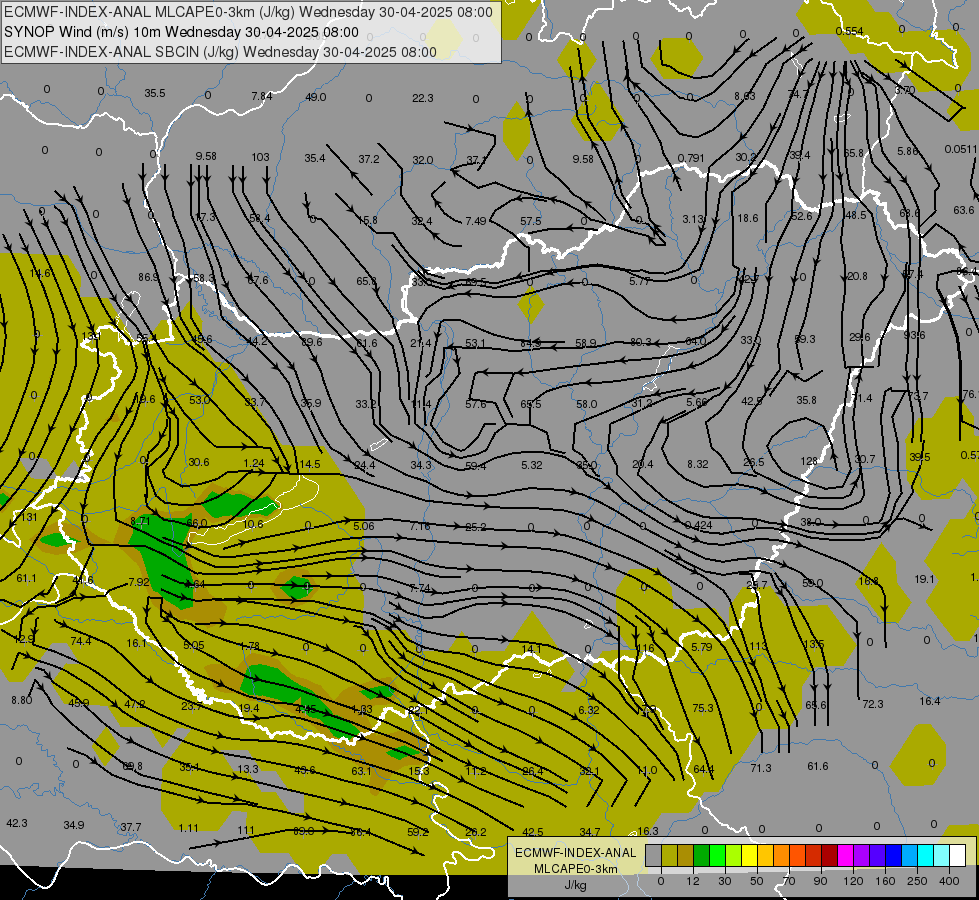Click the map value 8.32
The width and height of the screenshot is (979, 900).
click(697, 464)
